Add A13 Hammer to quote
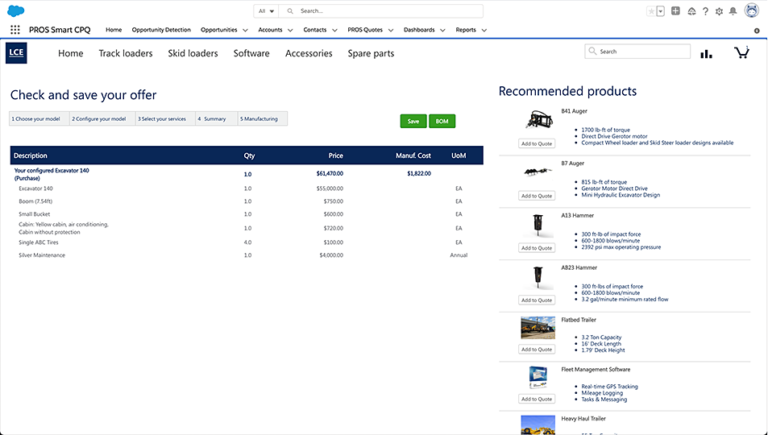The width and height of the screenshot is (768, 435). click(537, 248)
